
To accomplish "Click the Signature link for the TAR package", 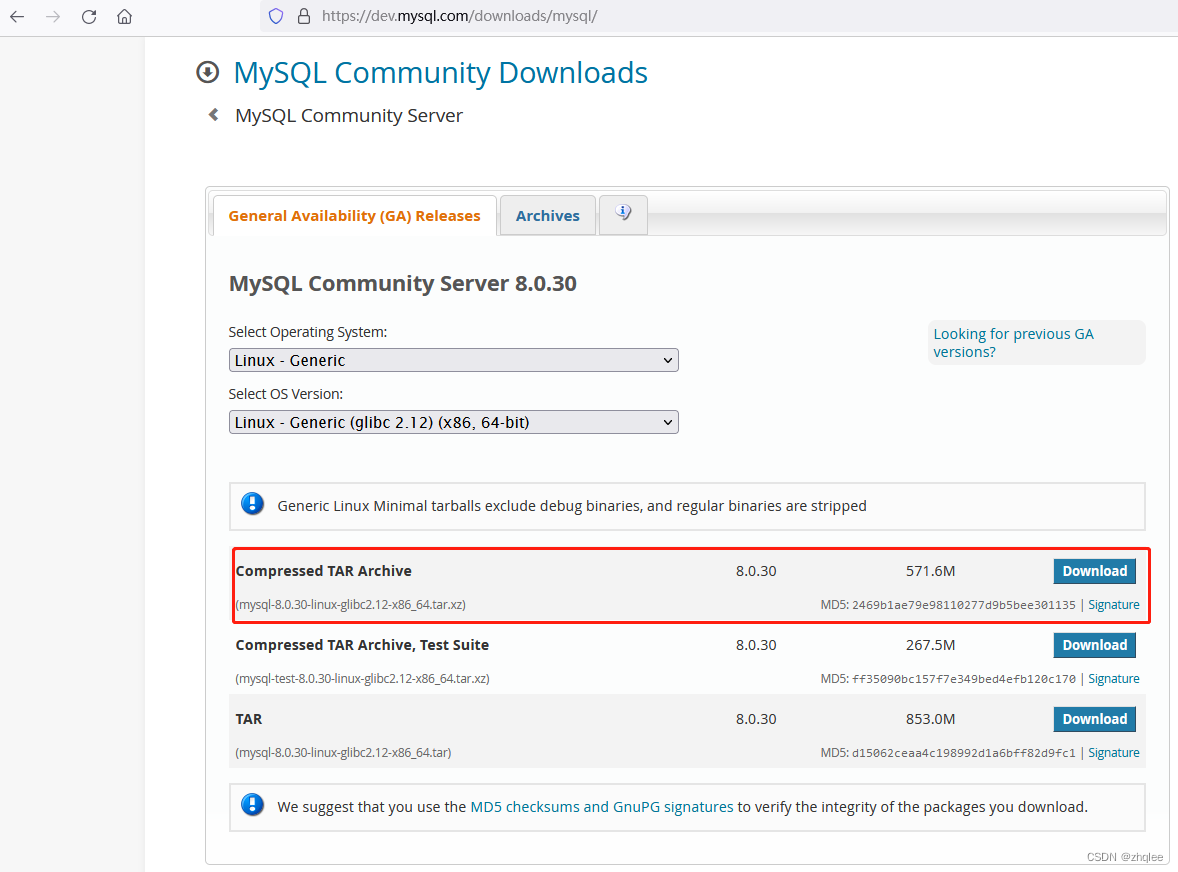I will pos(1113,752).
